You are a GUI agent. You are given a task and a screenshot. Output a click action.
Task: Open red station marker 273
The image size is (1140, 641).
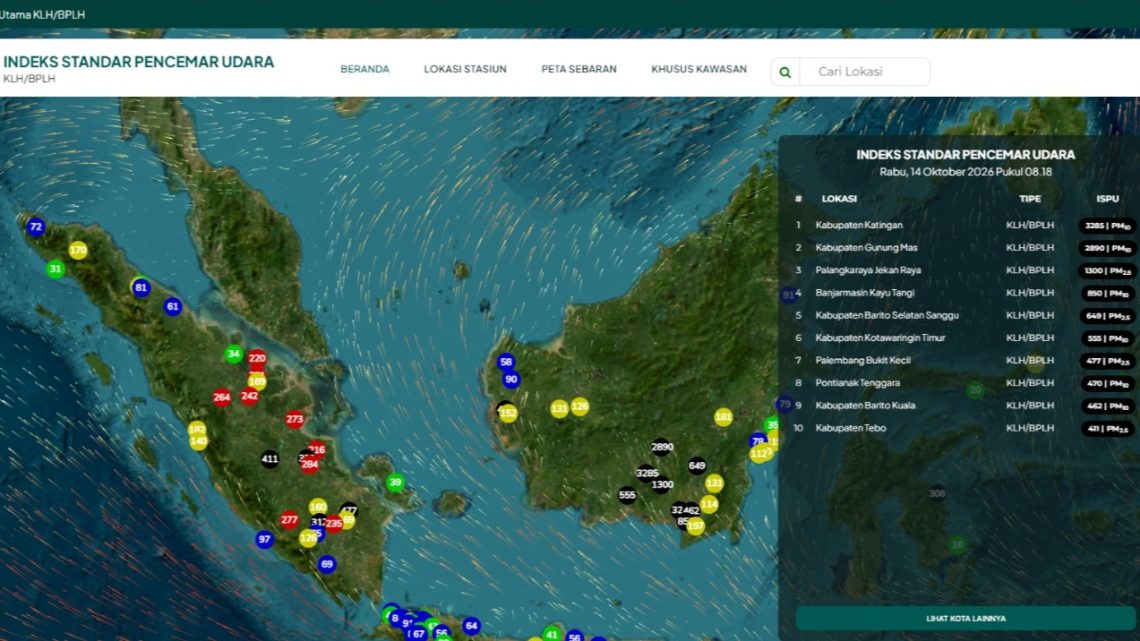coord(294,419)
